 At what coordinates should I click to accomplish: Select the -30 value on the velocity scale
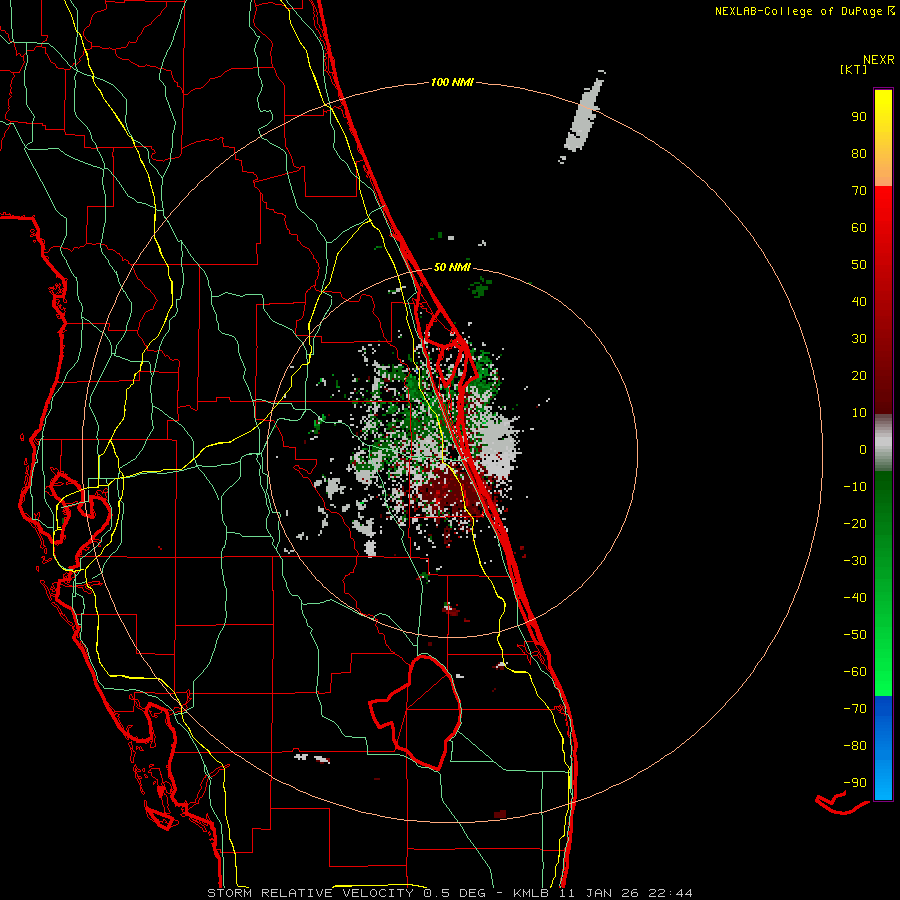point(855,561)
